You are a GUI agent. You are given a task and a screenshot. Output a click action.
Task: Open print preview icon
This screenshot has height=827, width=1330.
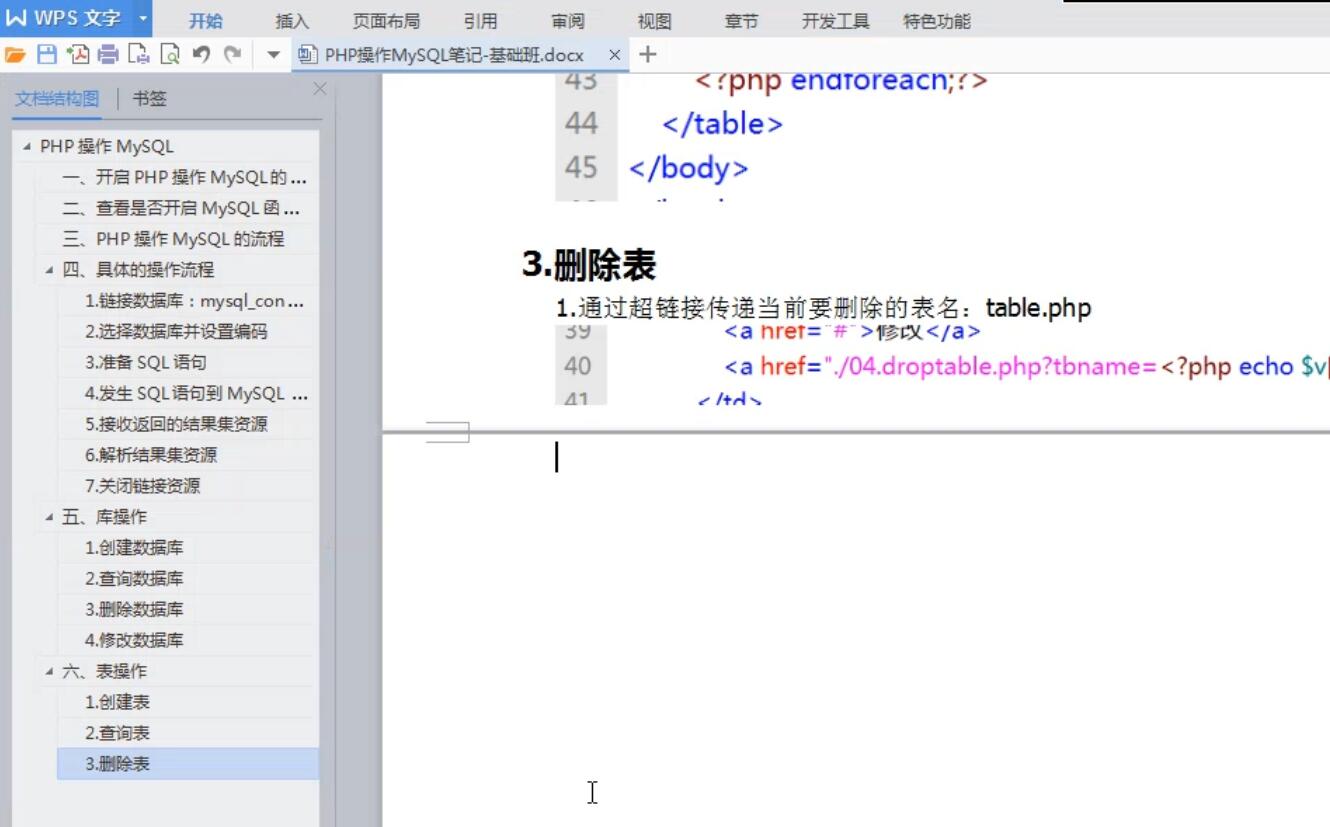[x=170, y=55]
